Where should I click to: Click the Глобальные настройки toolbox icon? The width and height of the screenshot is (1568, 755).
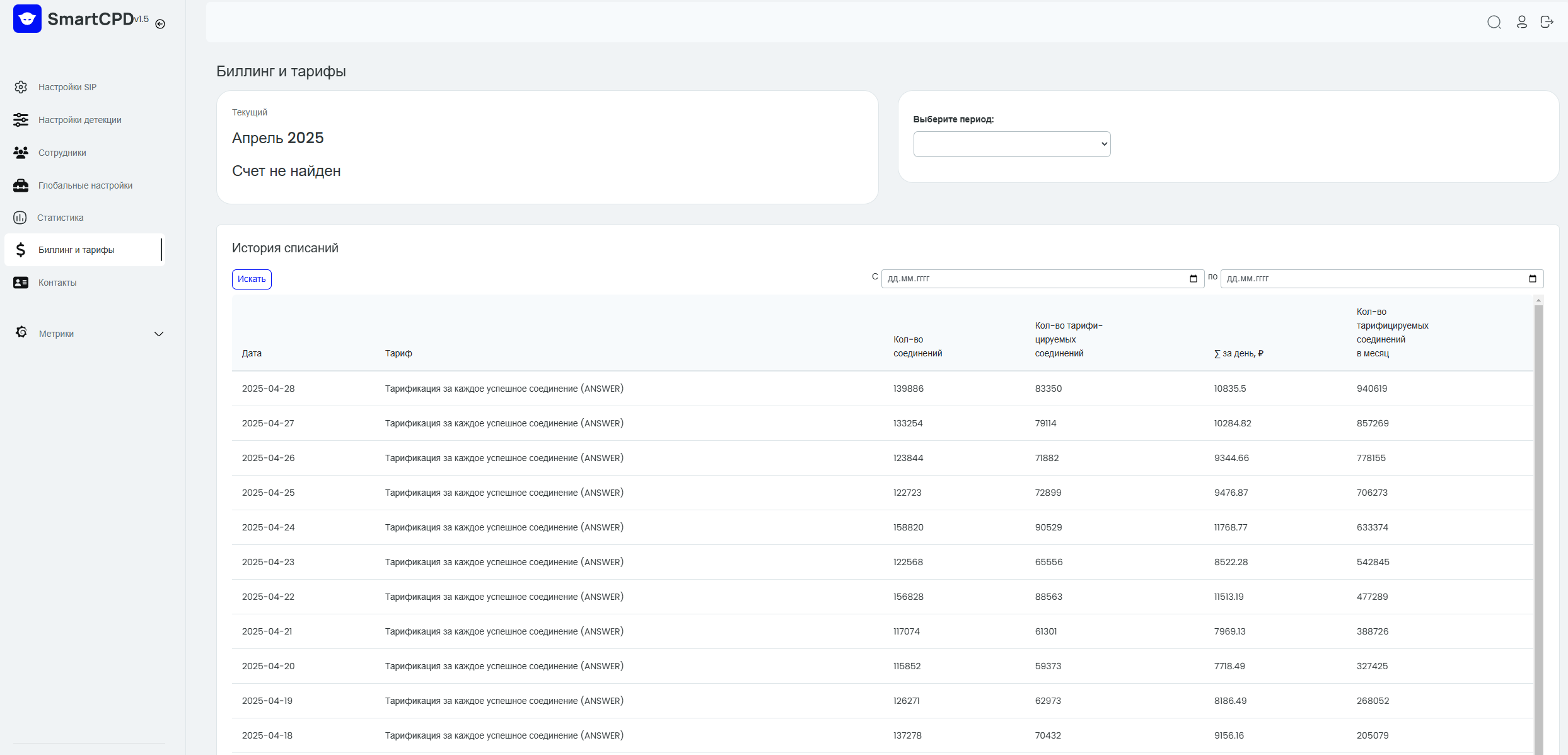21,185
